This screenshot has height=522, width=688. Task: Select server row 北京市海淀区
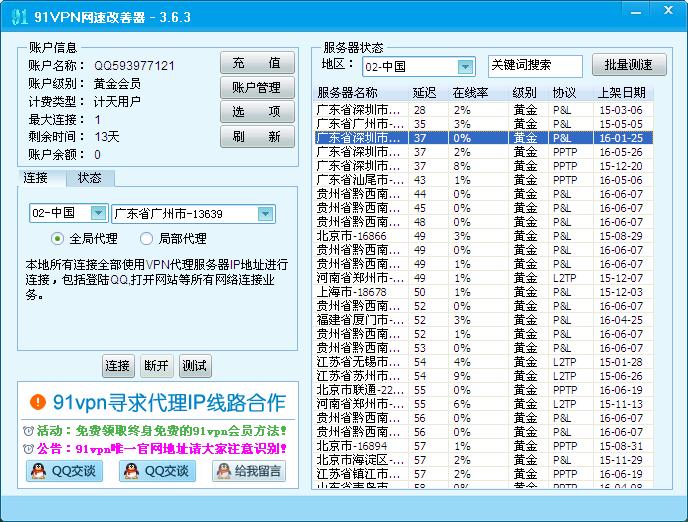[x=484, y=460]
